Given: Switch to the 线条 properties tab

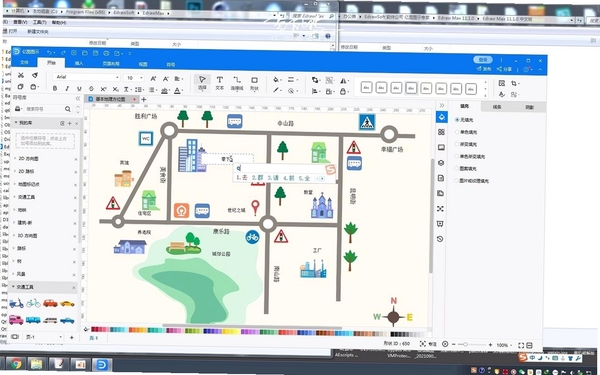Looking at the screenshot, I should [497, 107].
